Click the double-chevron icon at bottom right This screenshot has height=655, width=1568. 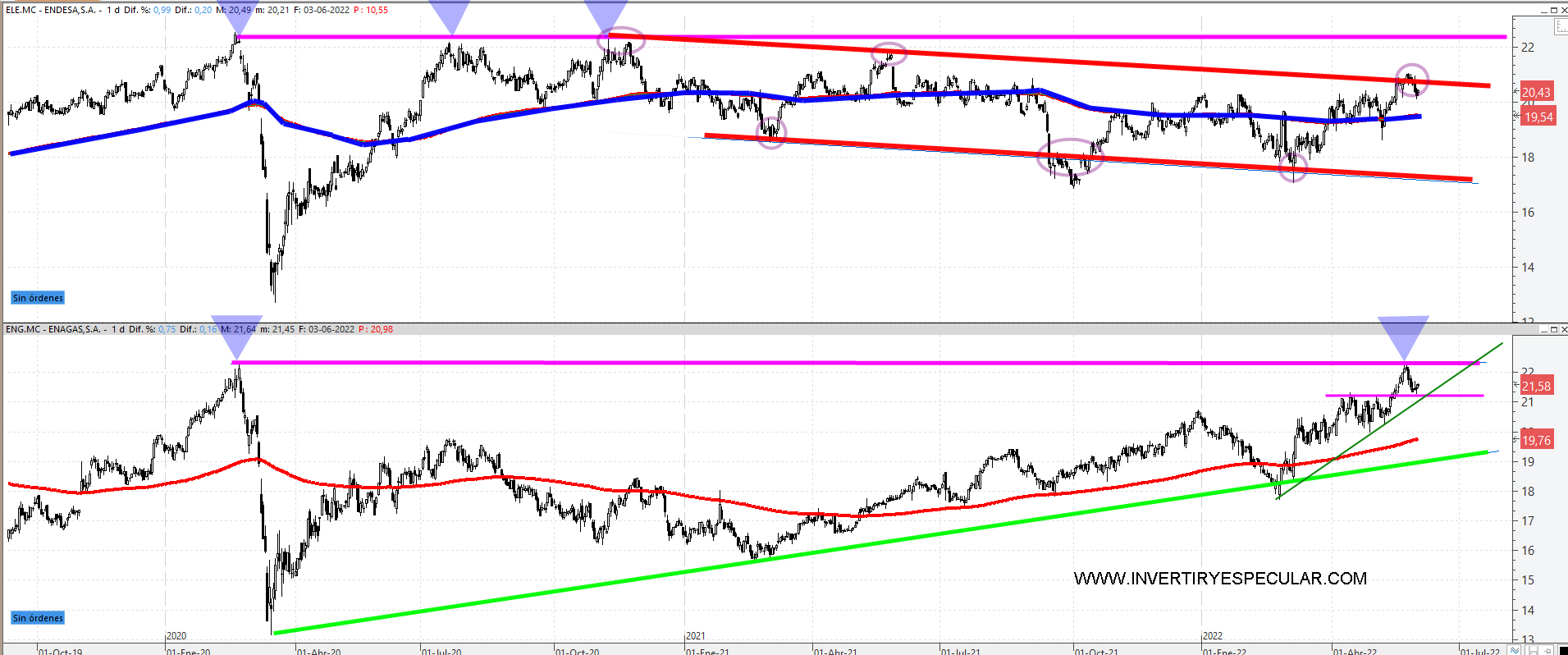1515,650
